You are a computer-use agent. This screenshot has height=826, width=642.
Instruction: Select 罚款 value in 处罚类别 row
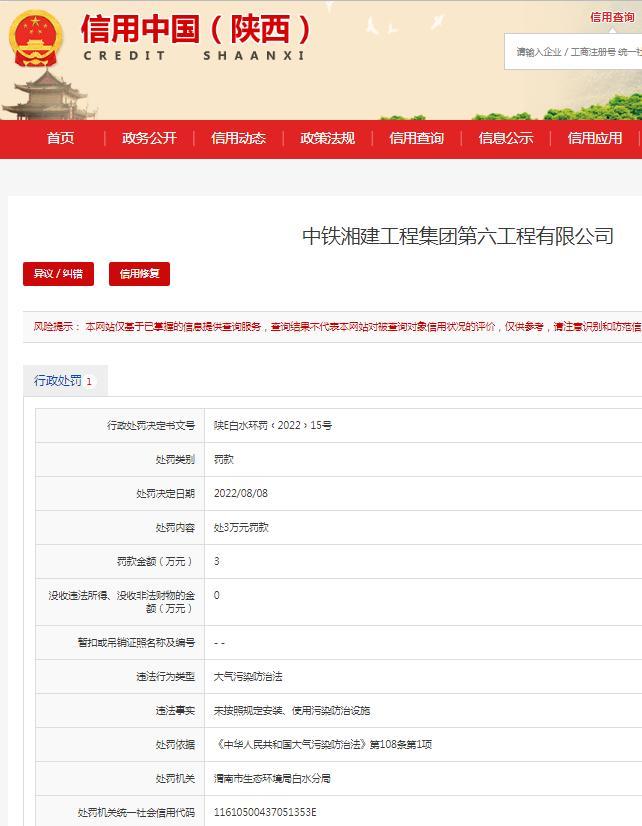(x=223, y=459)
